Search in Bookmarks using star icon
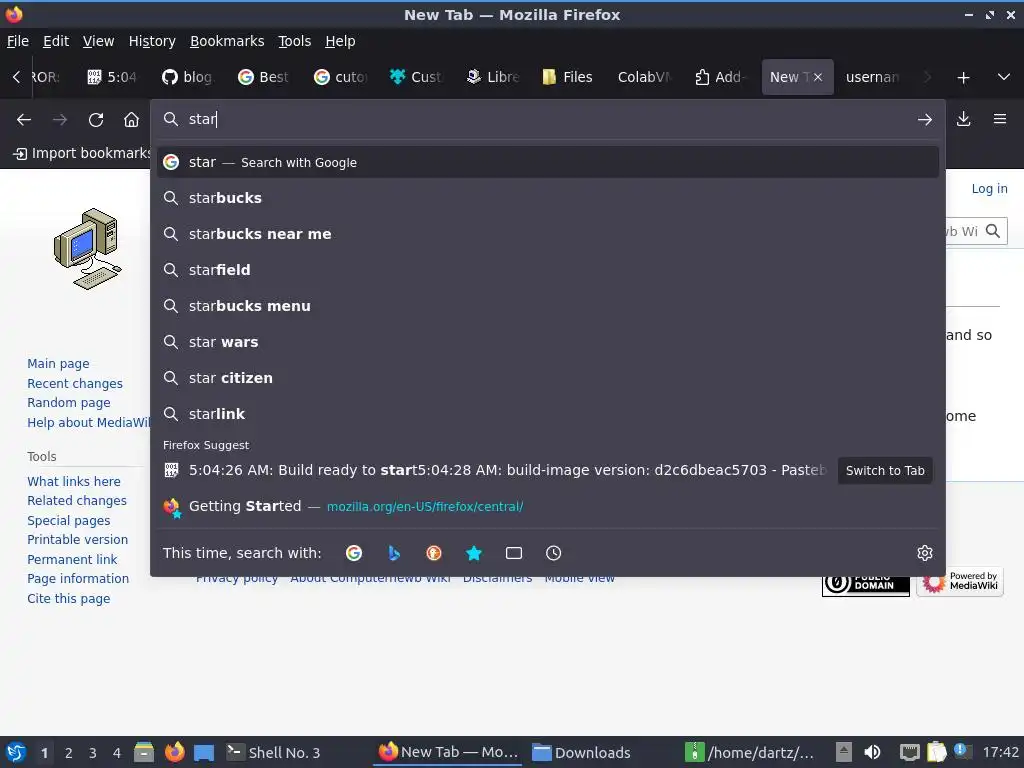The width and height of the screenshot is (1024, 768). pyautogui.click(x=473, y=553)
